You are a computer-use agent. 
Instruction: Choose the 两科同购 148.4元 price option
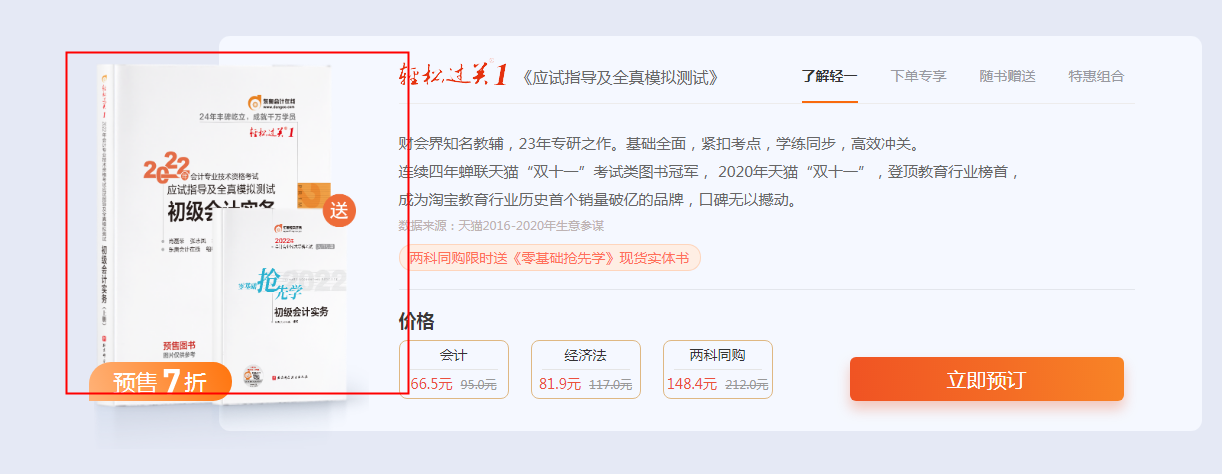coord(718,369)
